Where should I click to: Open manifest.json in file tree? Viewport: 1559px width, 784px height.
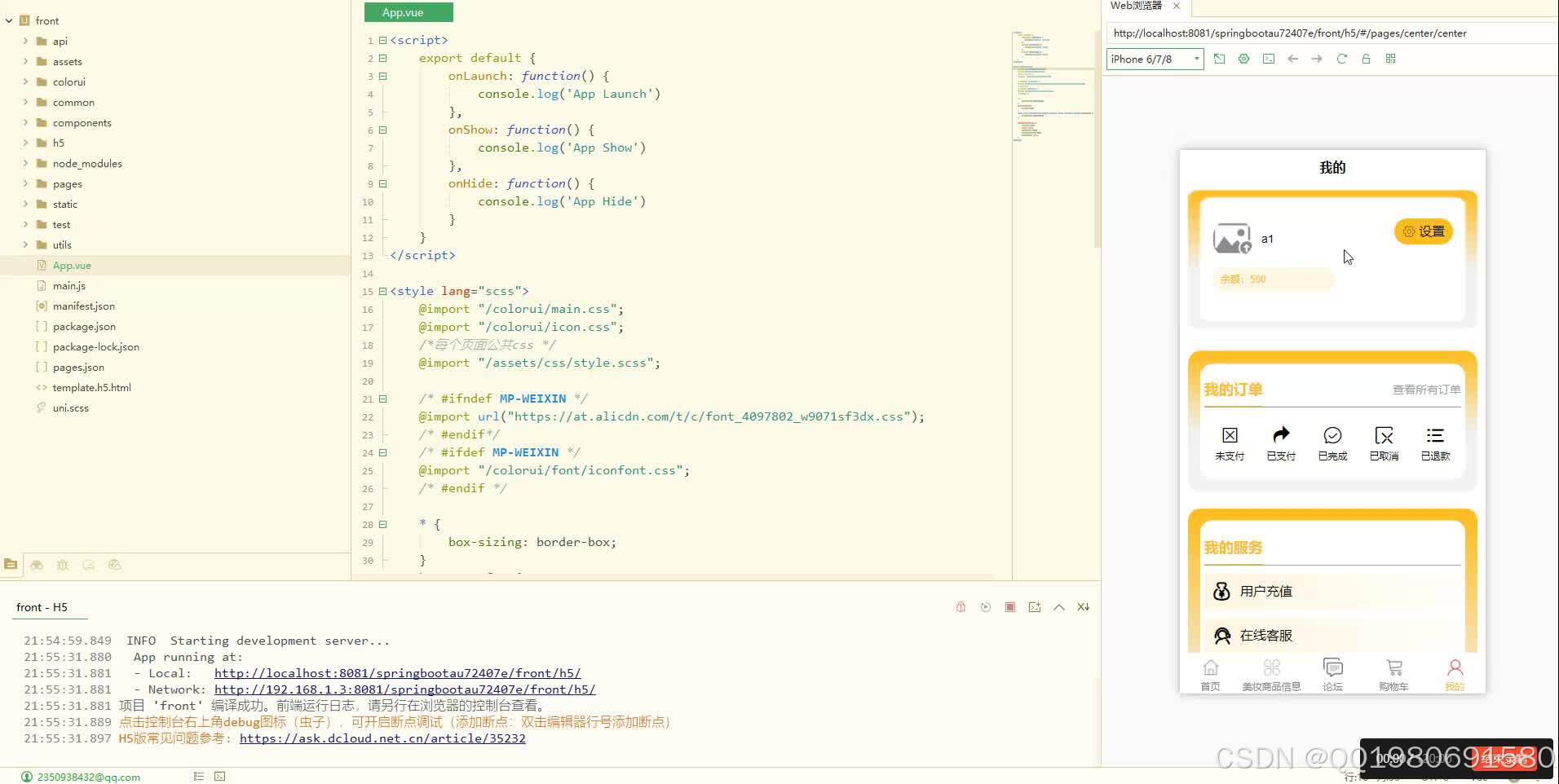pos(84,306)
